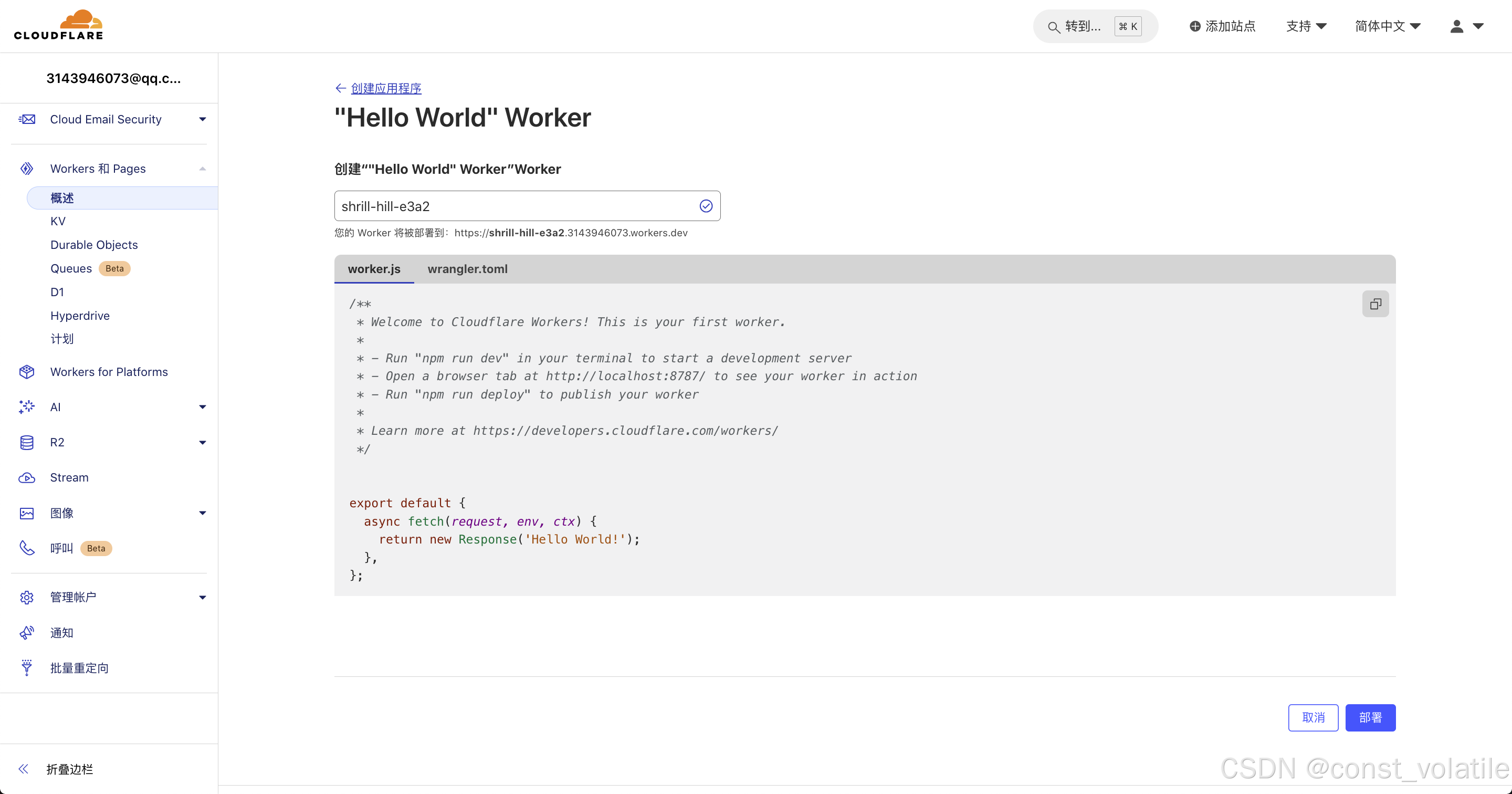
Task: Go back via the 创建应用程序 link
Action: 386,88
